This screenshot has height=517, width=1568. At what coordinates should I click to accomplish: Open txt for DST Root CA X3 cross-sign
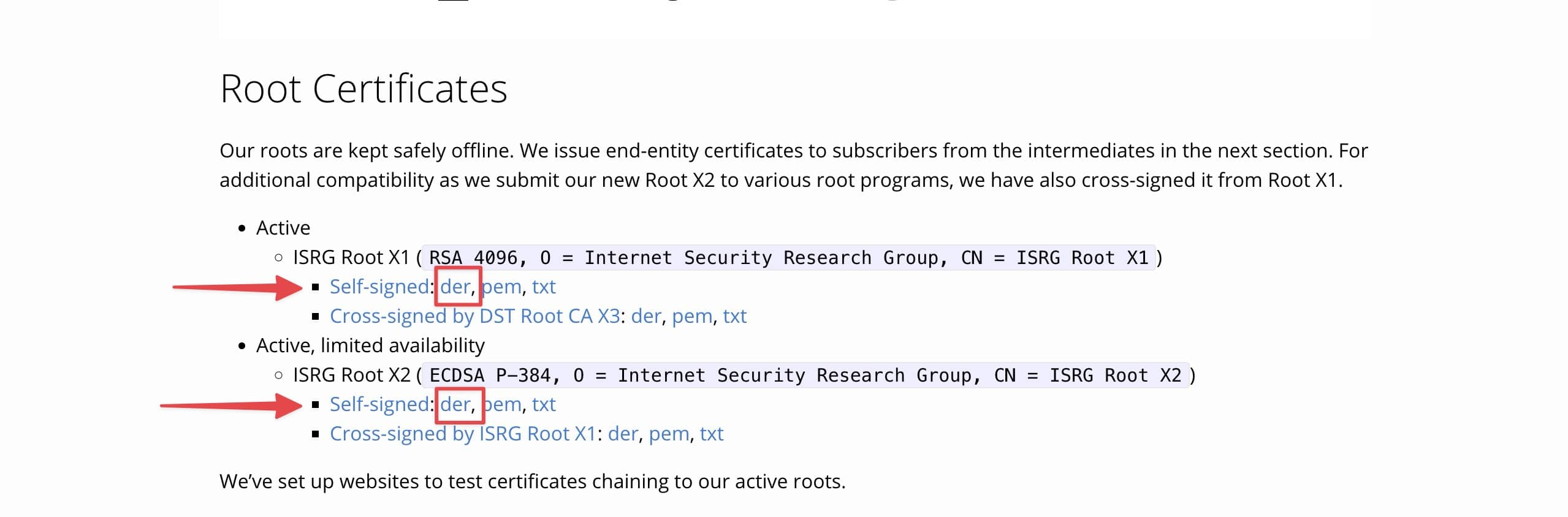pos(734,316)
